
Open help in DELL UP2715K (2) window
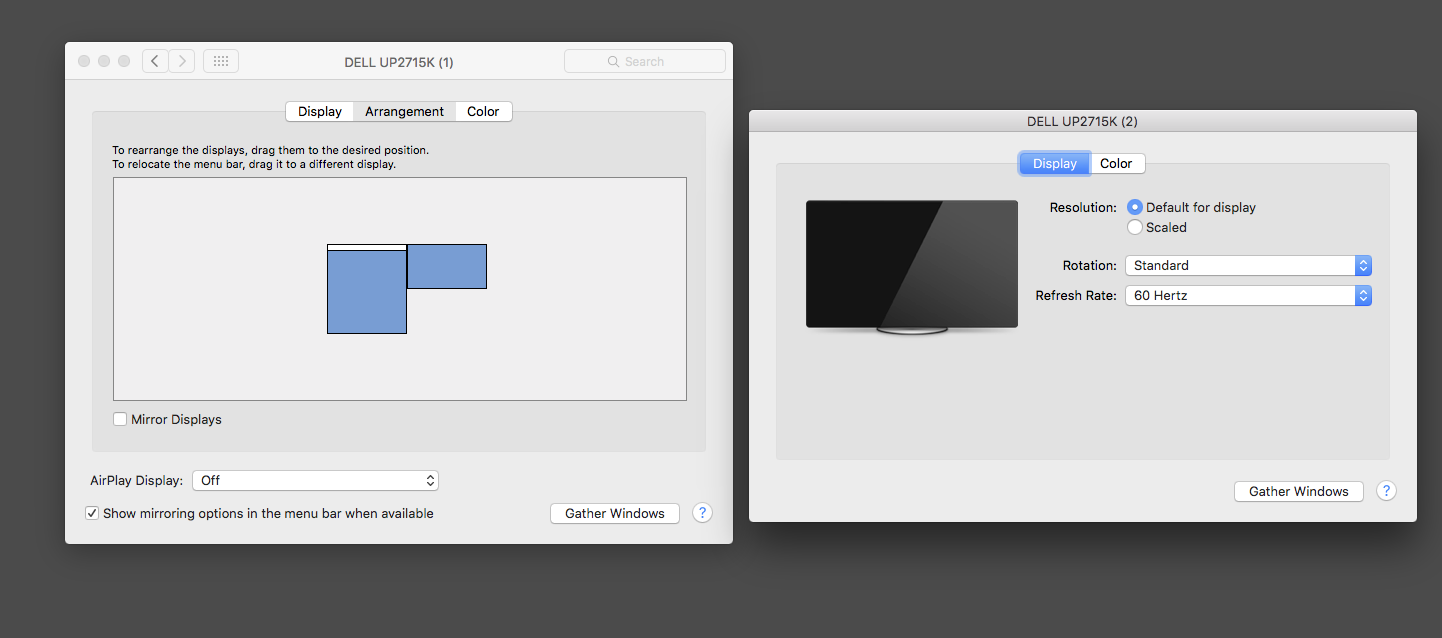[1386, 491]
